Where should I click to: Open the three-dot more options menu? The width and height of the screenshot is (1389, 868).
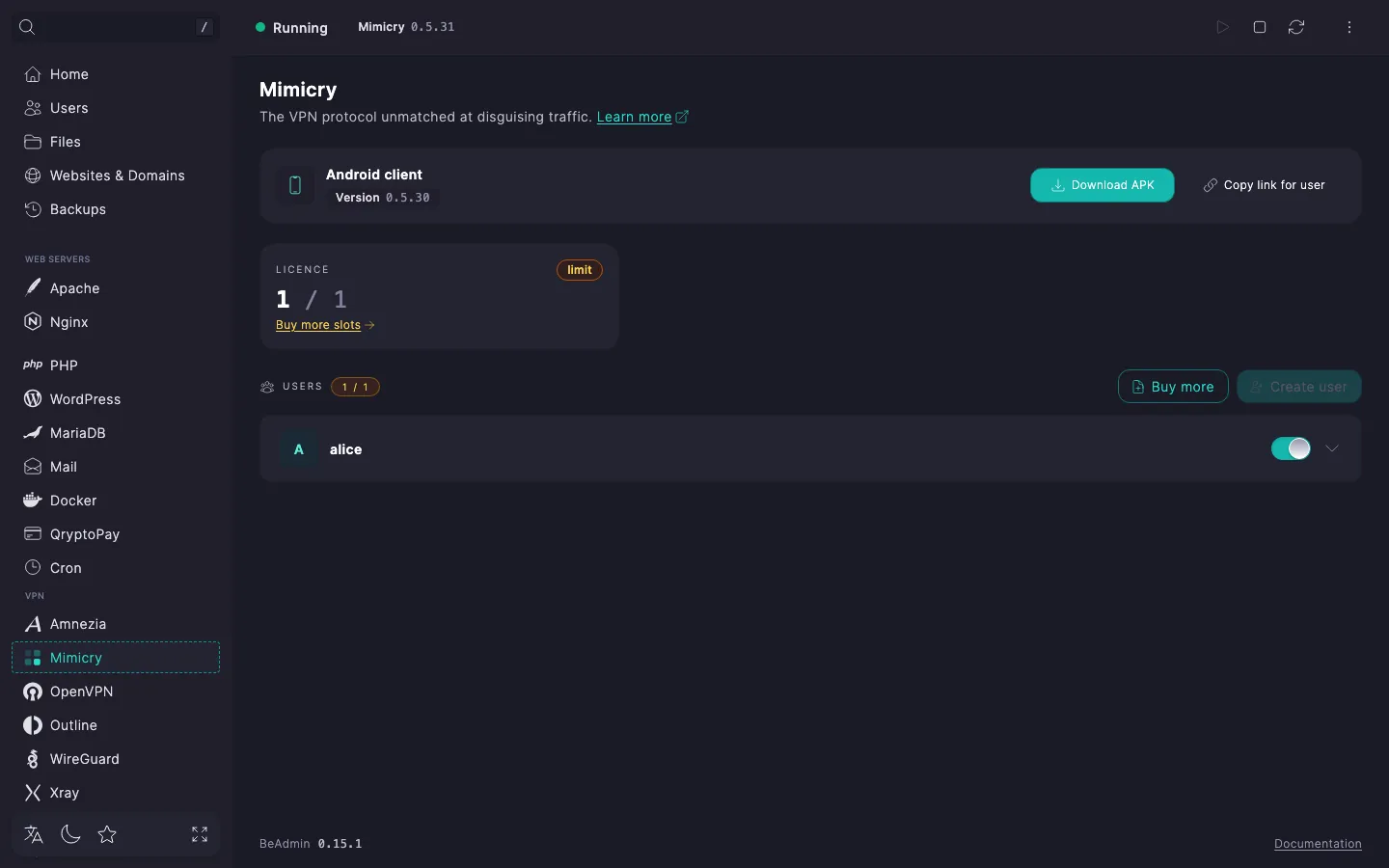1349,27
